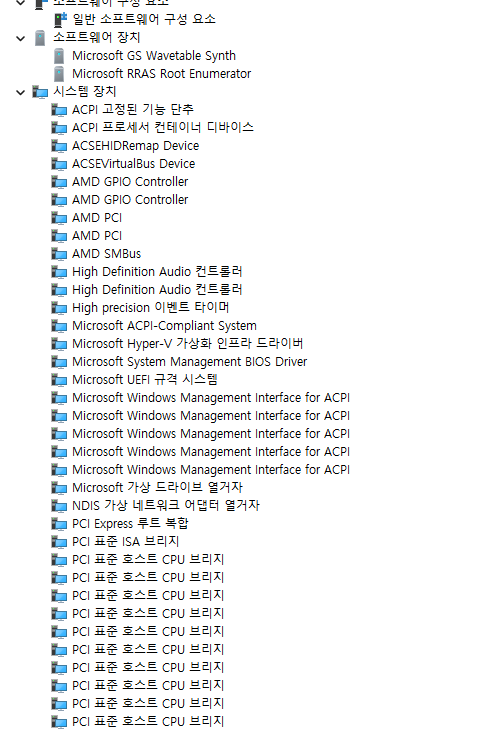Click icon of Microsoft 가상 드라이브 열거자

click(x=59, y=488)
